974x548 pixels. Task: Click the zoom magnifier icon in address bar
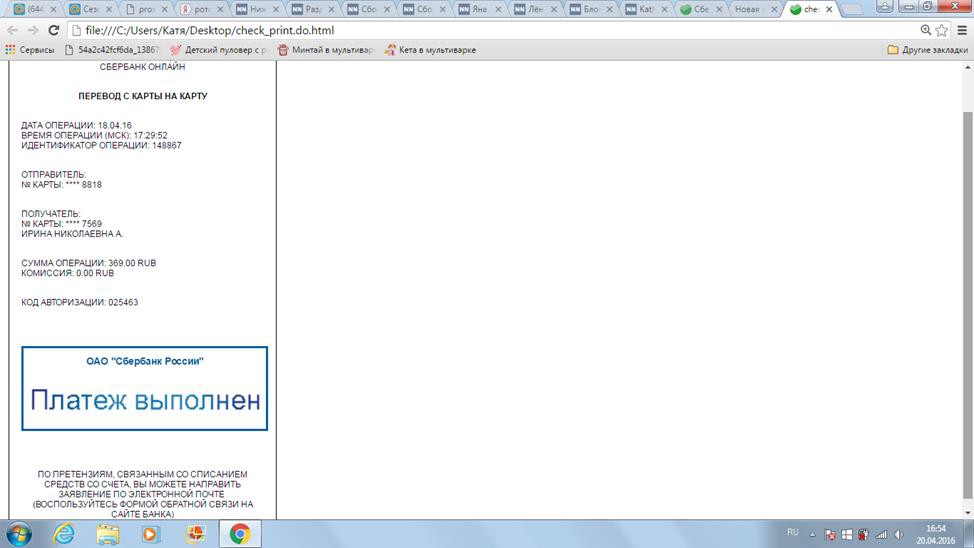(925, 30)
